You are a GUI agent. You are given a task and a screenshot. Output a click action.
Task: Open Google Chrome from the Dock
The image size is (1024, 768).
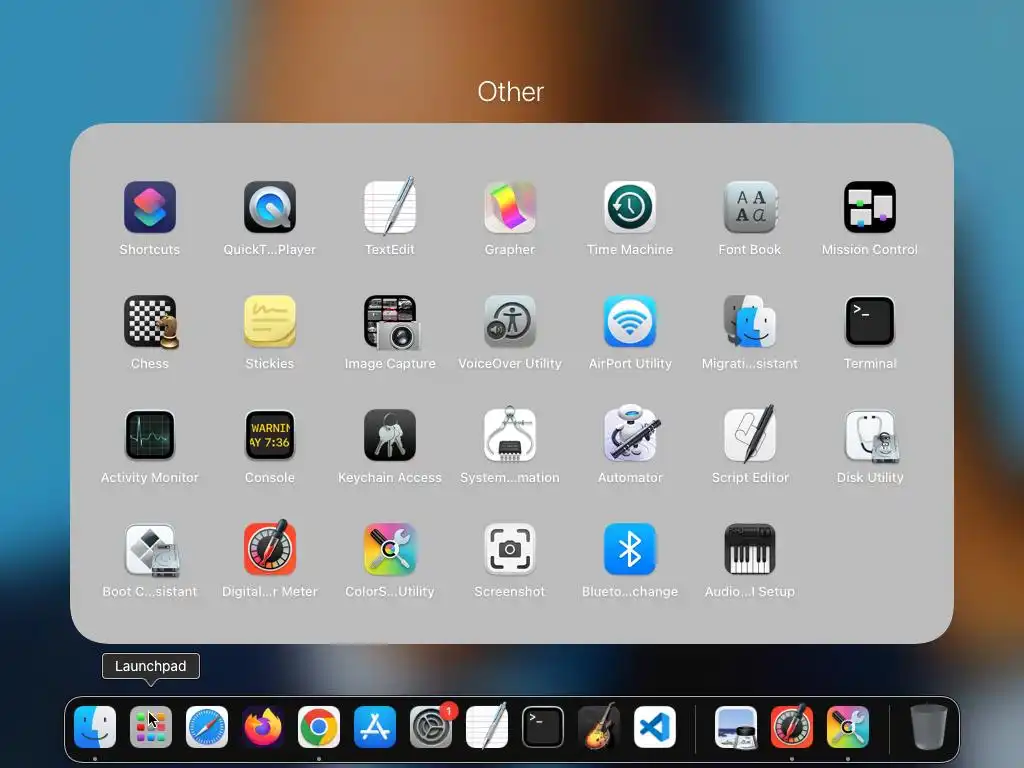319,727
